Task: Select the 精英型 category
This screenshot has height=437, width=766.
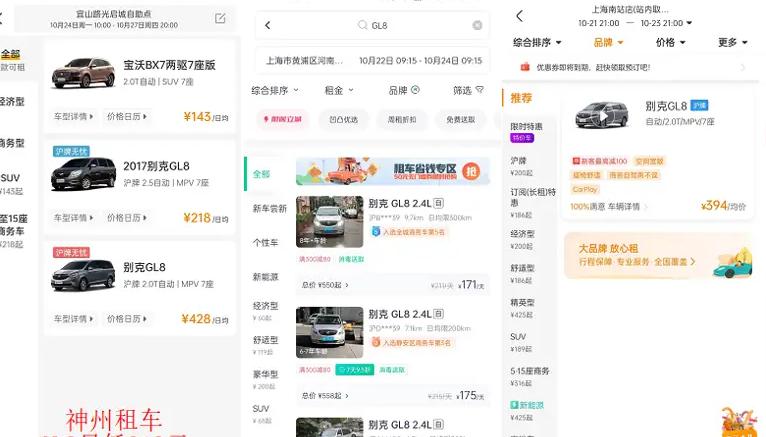Action: click(522, 308)
